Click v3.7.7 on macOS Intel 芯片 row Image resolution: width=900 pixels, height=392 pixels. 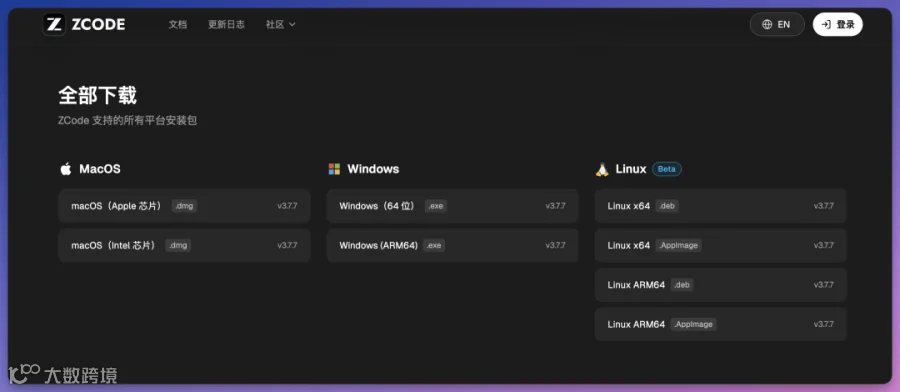coord(288,245)
